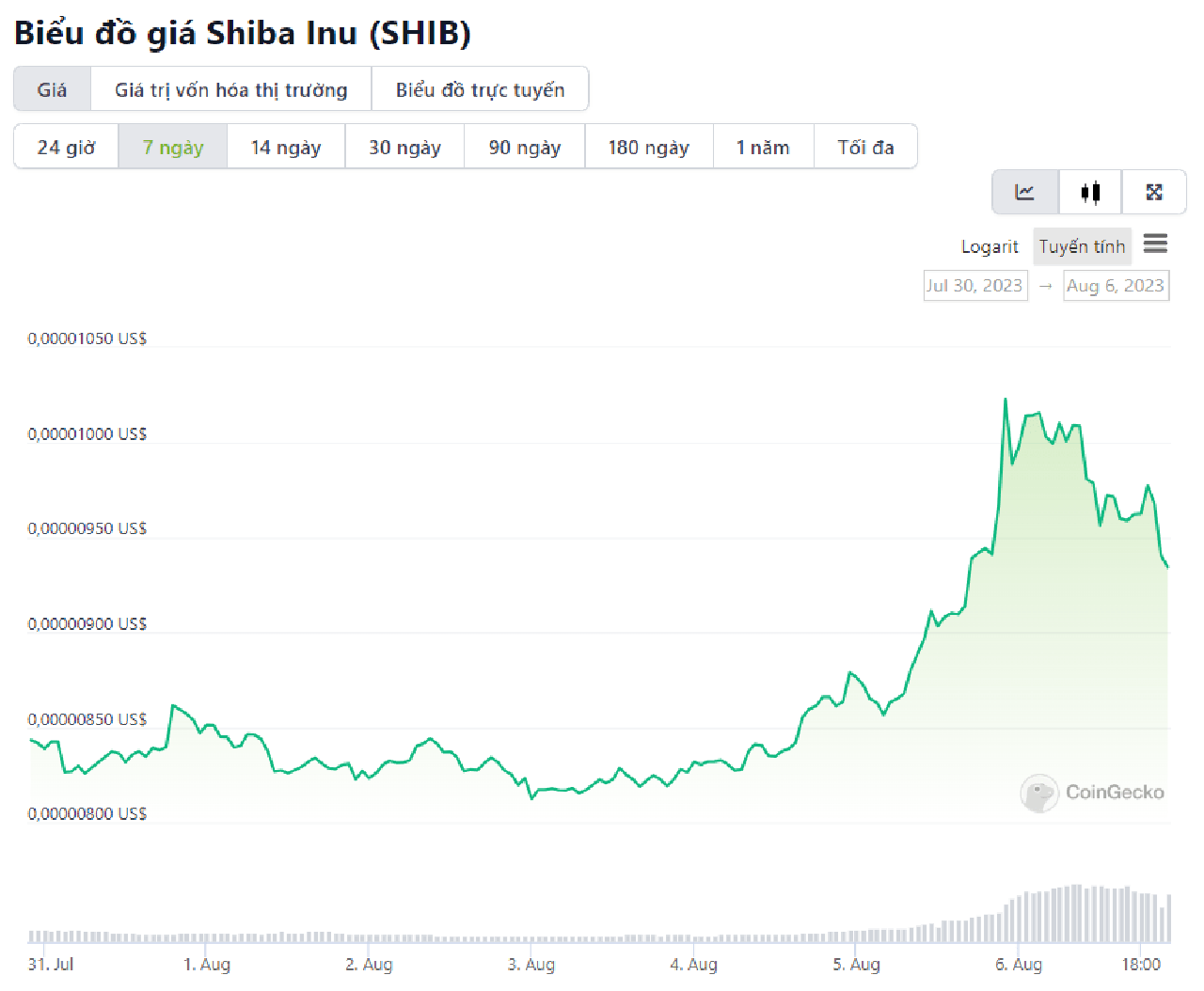Switch chart scale to Tuyến tính
Image resolution: width=1204 pixels, height=991 pixels.
pyautogui.click(x=1082, y=246)
